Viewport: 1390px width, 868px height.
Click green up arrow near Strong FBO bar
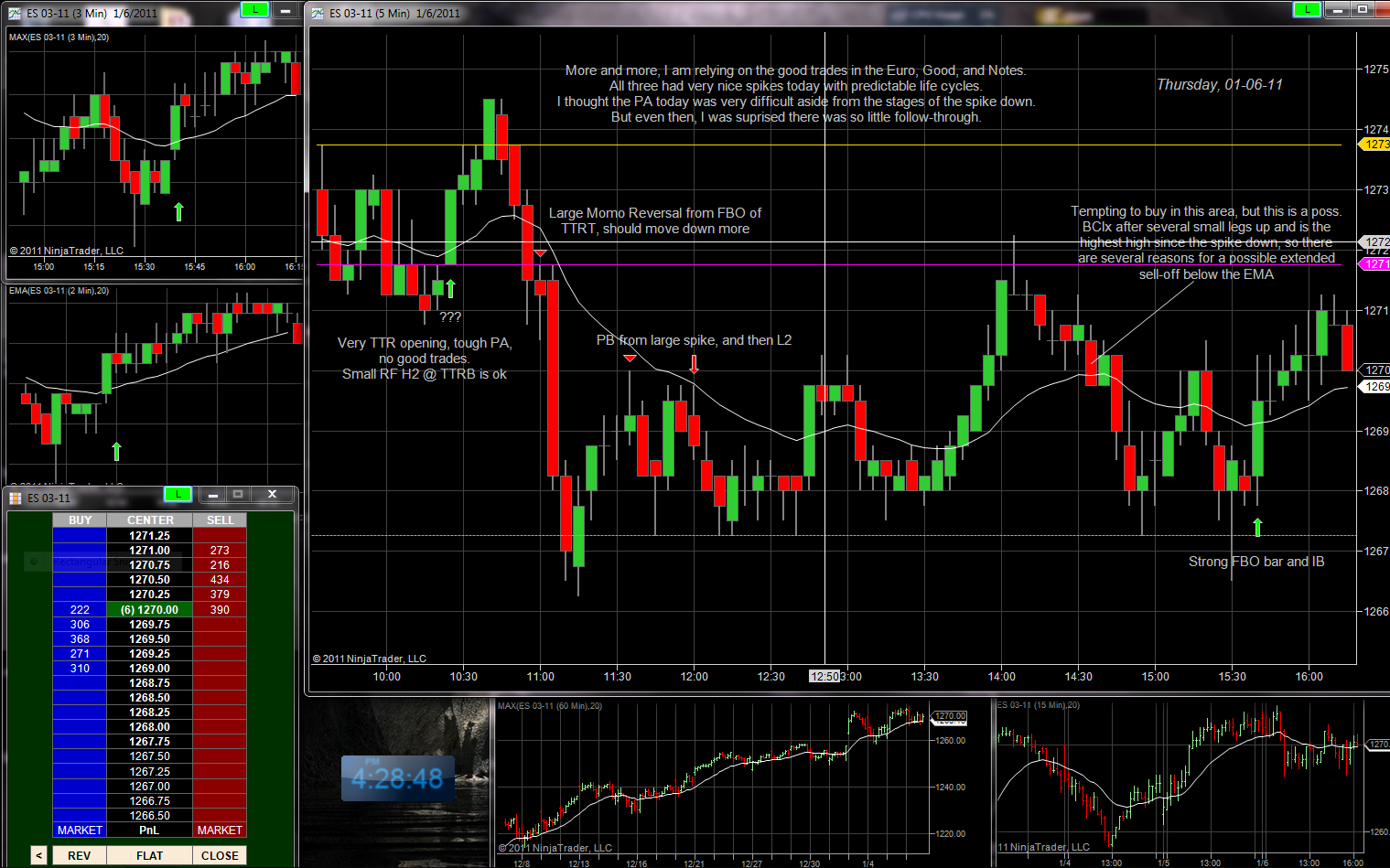pyautogui.click(x=1257, y=527)
